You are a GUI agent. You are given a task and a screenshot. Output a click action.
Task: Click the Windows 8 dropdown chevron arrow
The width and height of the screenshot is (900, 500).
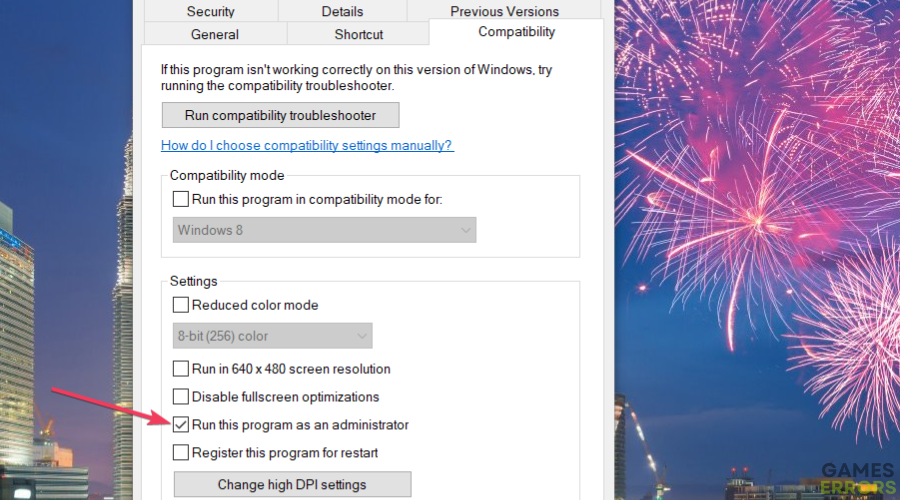[x=465, y=230]
